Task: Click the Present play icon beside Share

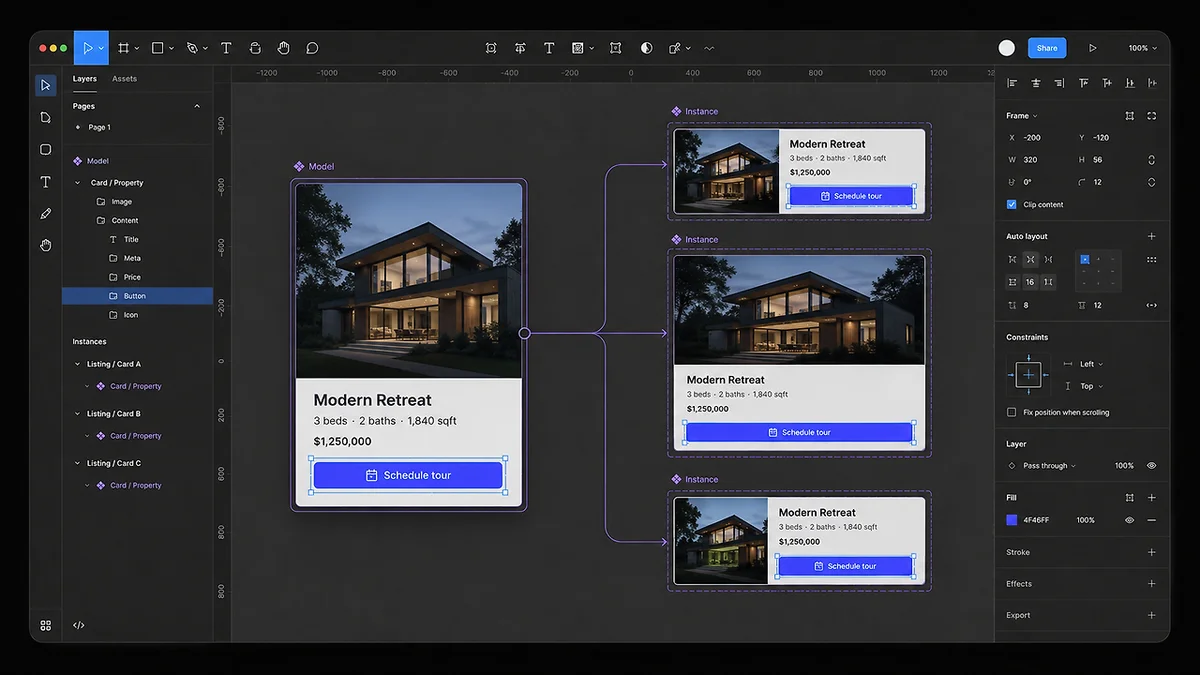Action: 1093,48
